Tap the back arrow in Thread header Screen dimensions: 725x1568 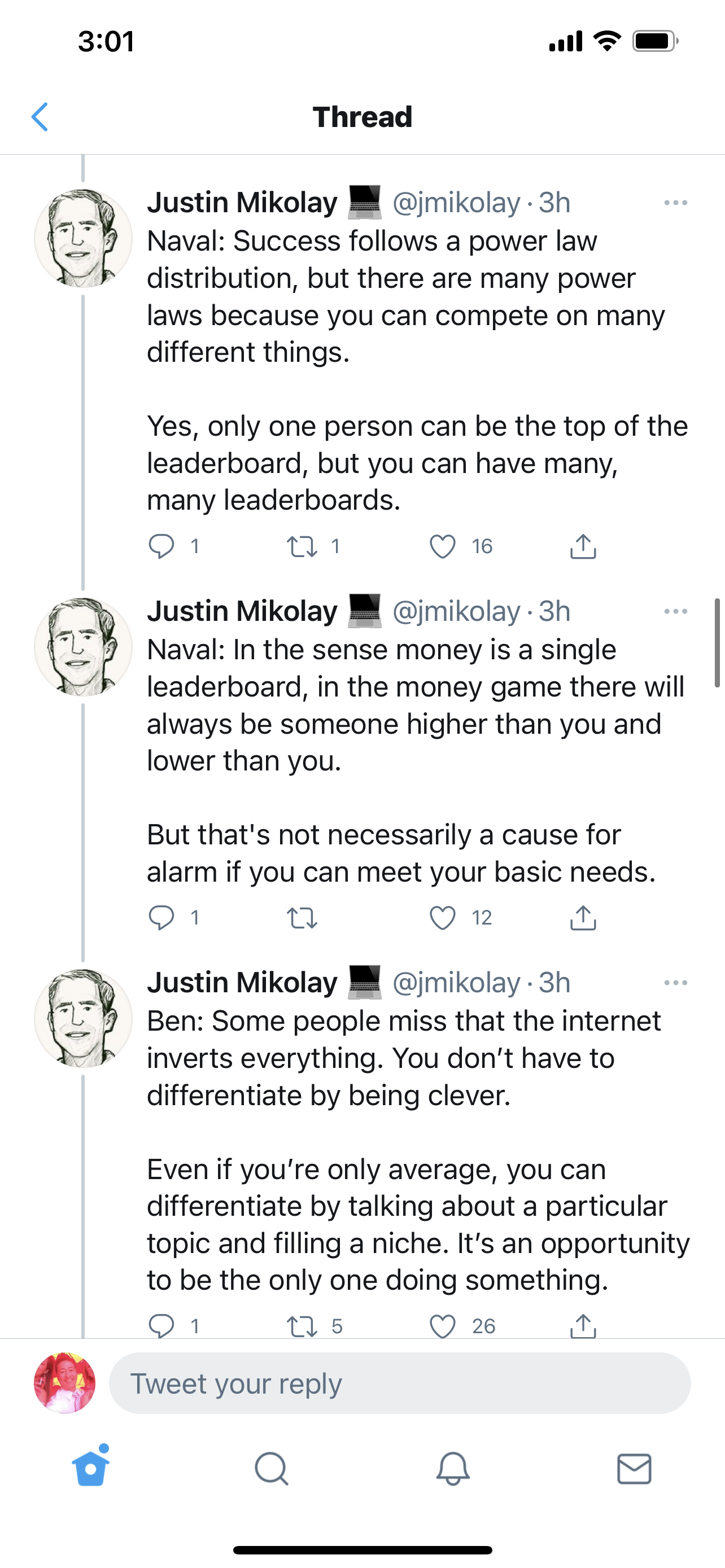point(40,117)
